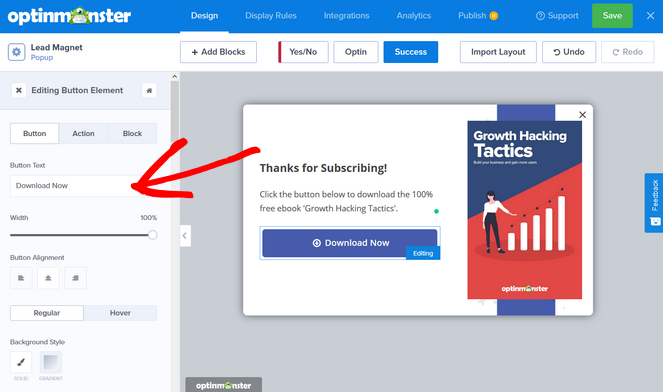
Task: Go to the home panel icon
Action: click(149, 90)
